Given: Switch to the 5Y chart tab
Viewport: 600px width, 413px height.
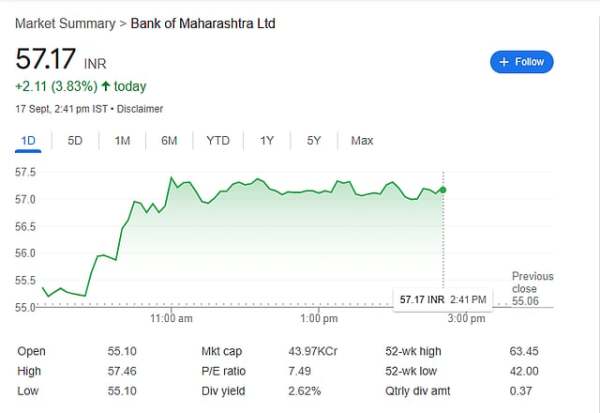Looking at the screenshot, I should coord(314,141).
